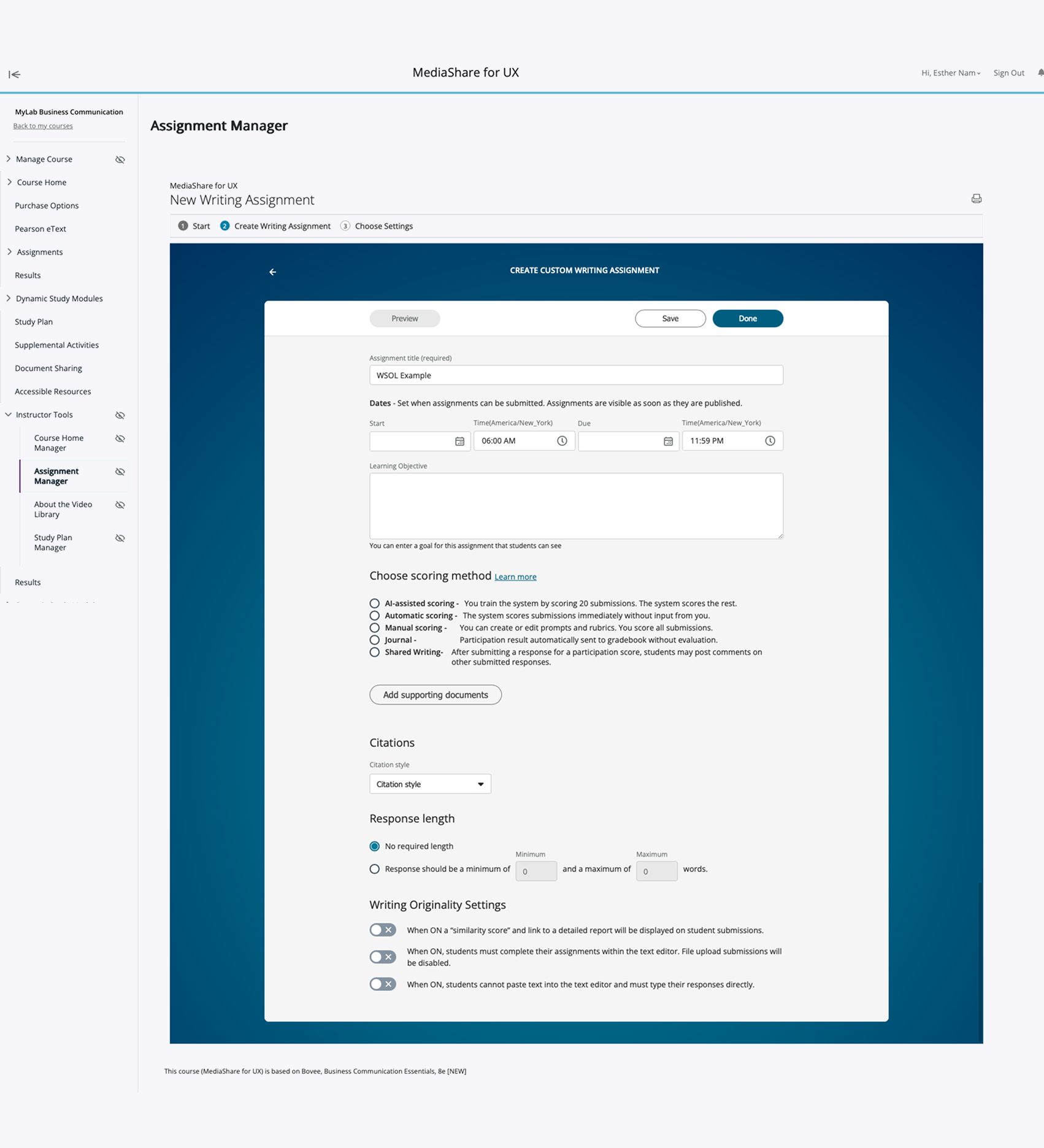
Task: Click the Save button
Action: click(x=670, y=319)
